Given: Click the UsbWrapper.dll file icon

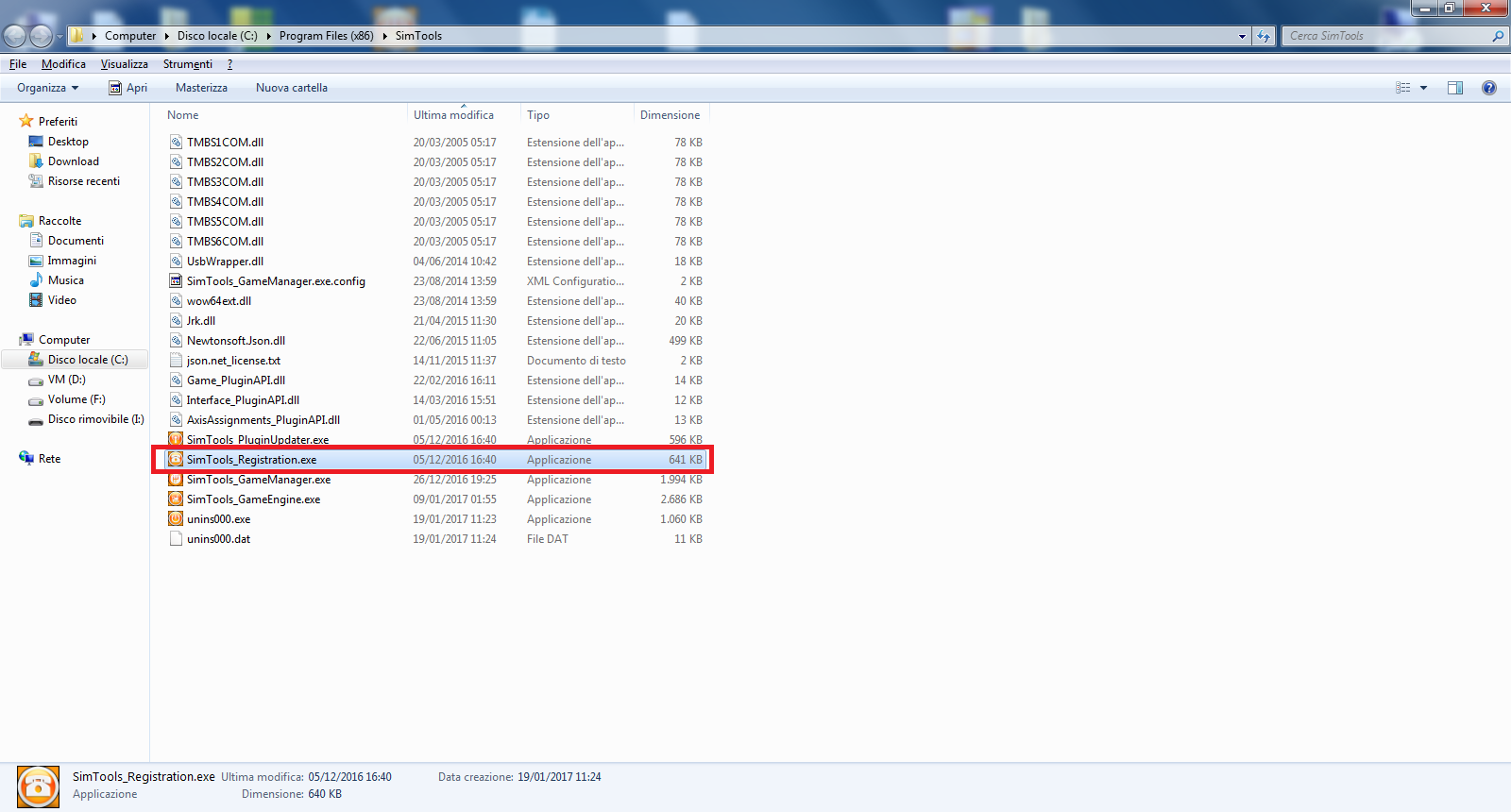Looking at the screenshot, I should pyautogui.click(x=176, y=262).
